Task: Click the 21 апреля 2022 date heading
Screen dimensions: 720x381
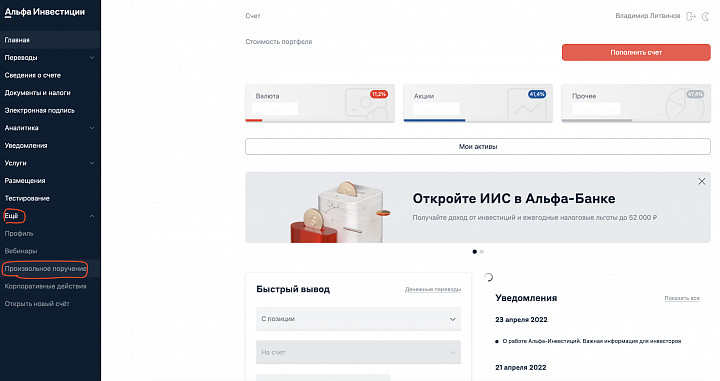Action: pyautogui.click(x=521, y=367)
